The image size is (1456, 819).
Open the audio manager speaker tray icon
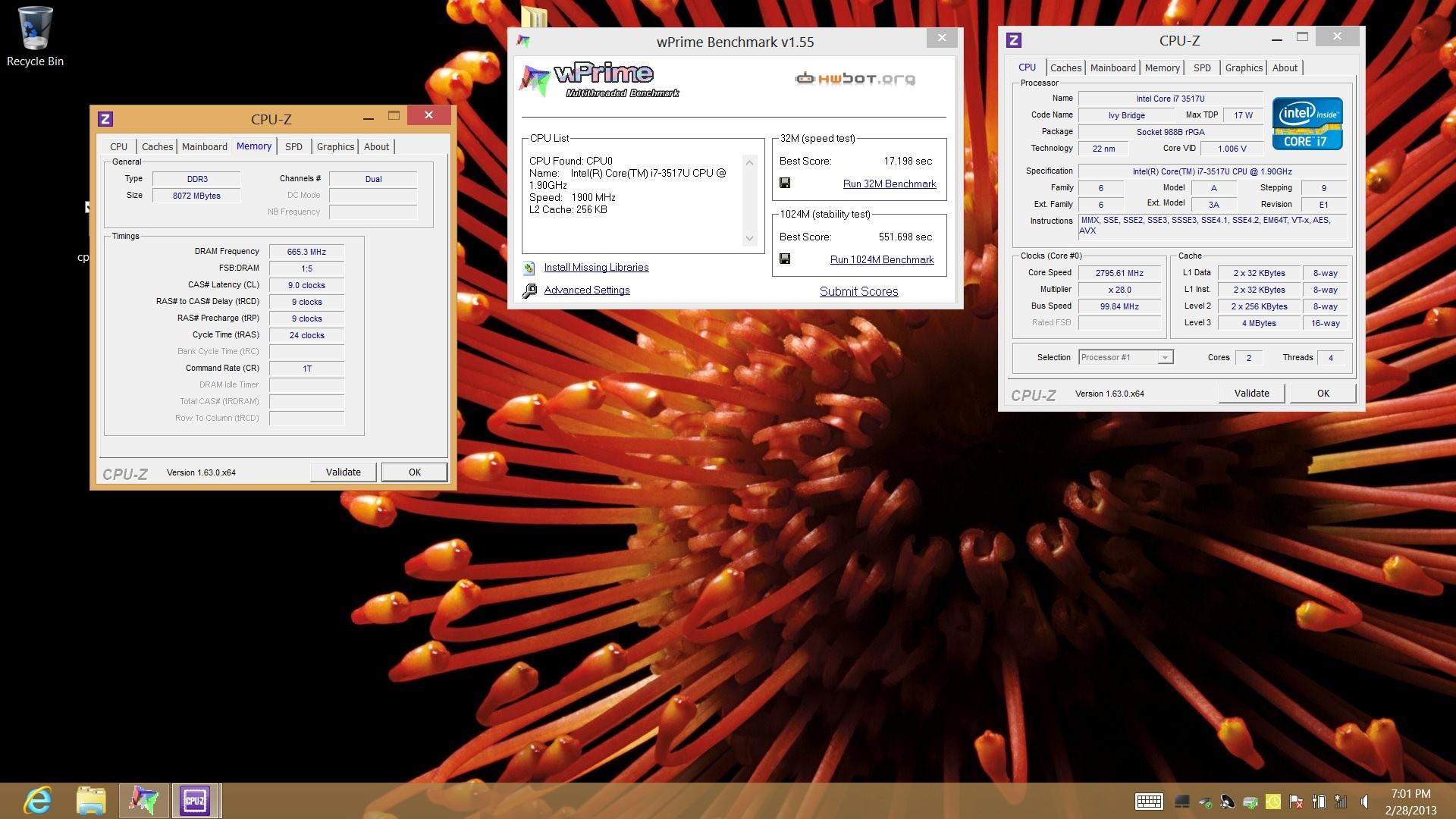tap(1228, 802)
